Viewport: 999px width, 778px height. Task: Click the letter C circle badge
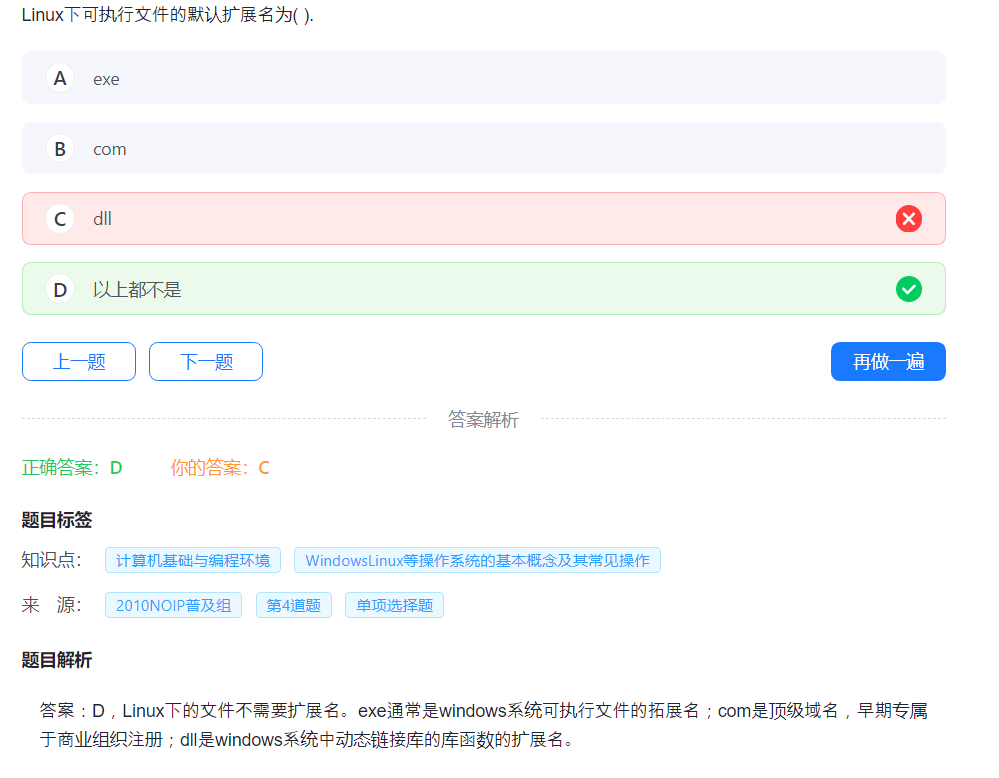pos(60,219)
